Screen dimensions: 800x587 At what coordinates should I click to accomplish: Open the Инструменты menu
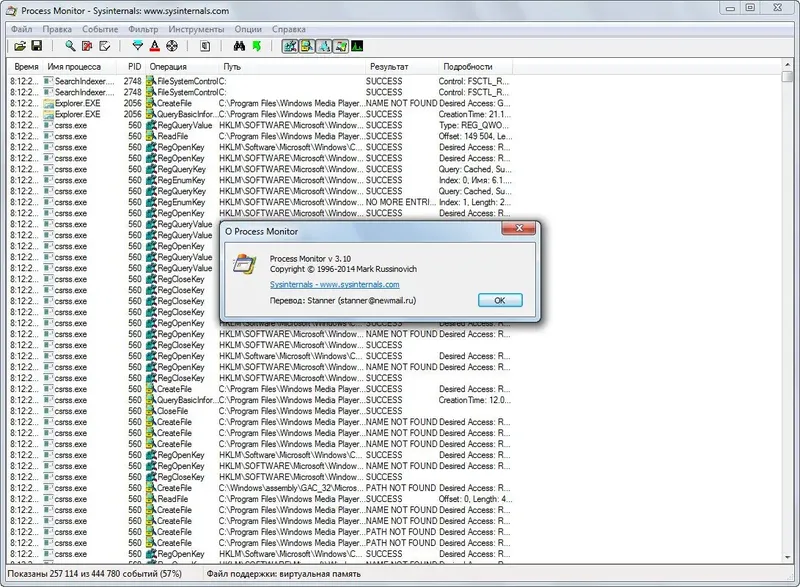point(196,29)
